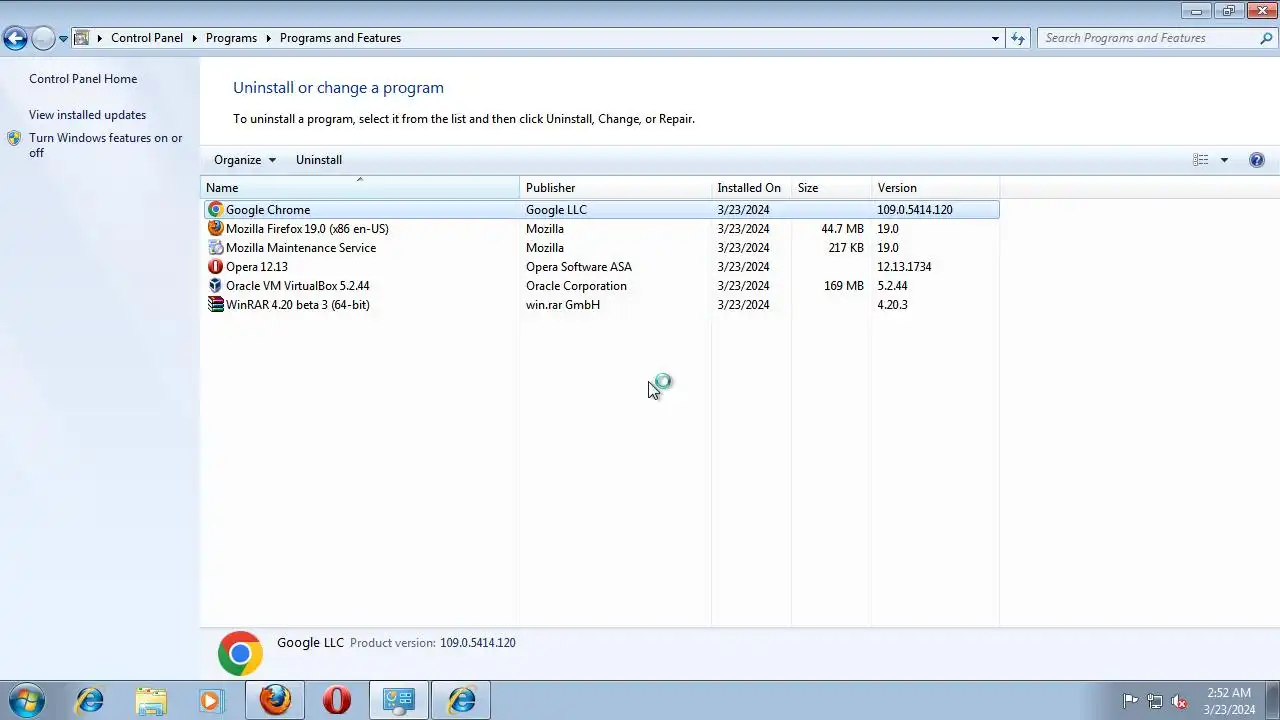The width and height of the screenshot is (1280, 720).
Task: Open Control Panel Home link
Action: (x=83, y=79)
